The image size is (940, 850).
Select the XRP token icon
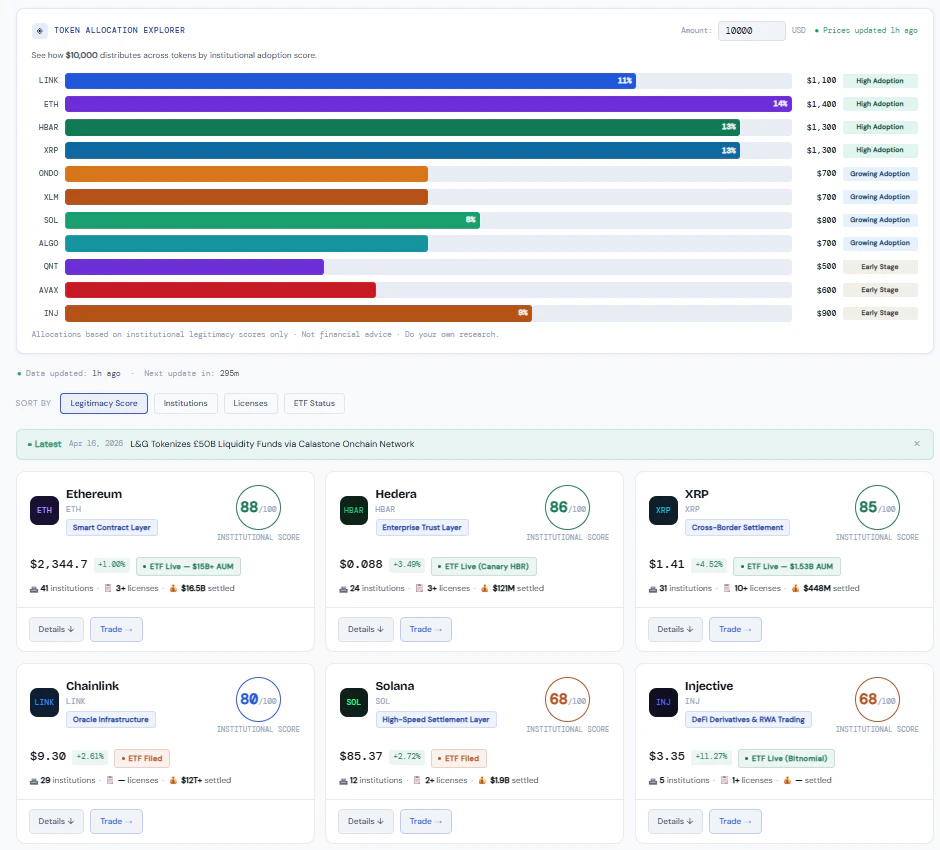coord(662,510)
